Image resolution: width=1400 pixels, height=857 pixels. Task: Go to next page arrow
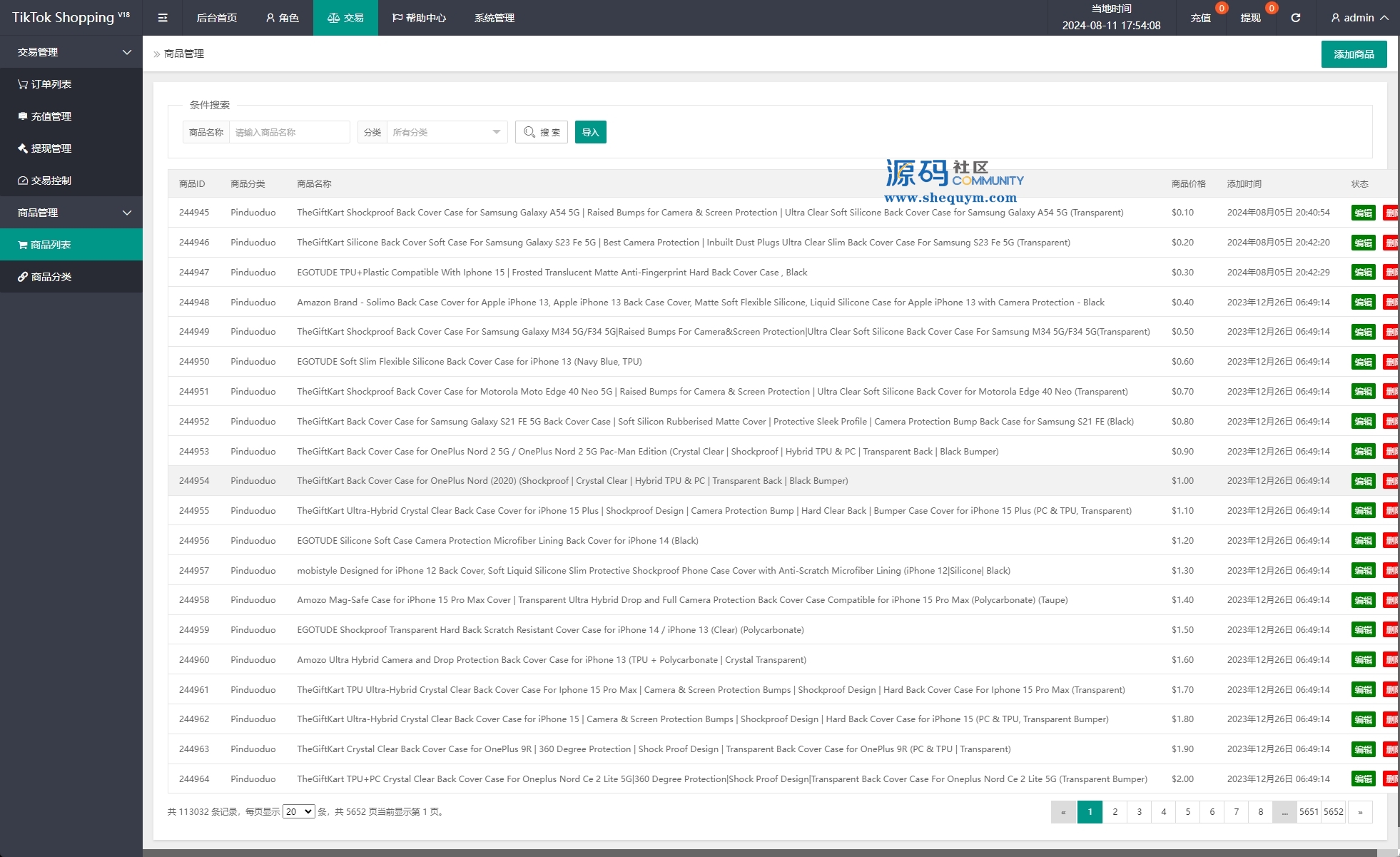click(x=1360, y=812)
